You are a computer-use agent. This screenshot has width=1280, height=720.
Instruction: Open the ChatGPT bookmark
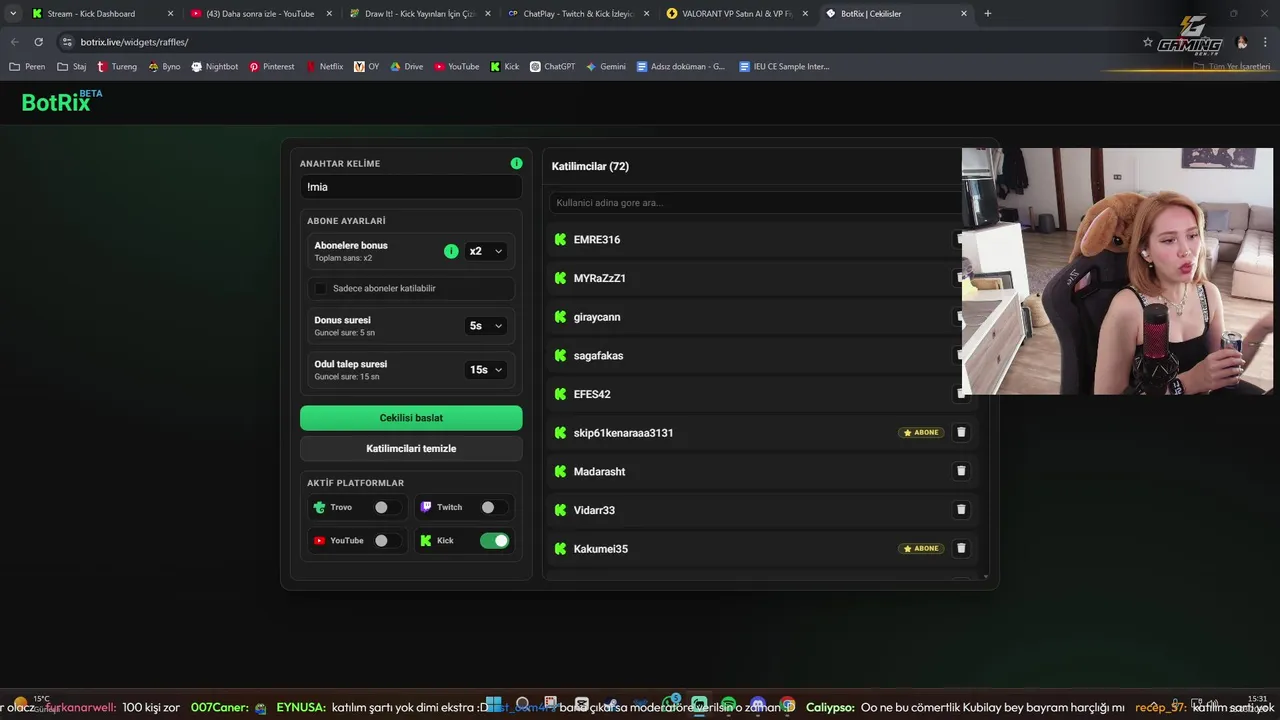(552, 67)
